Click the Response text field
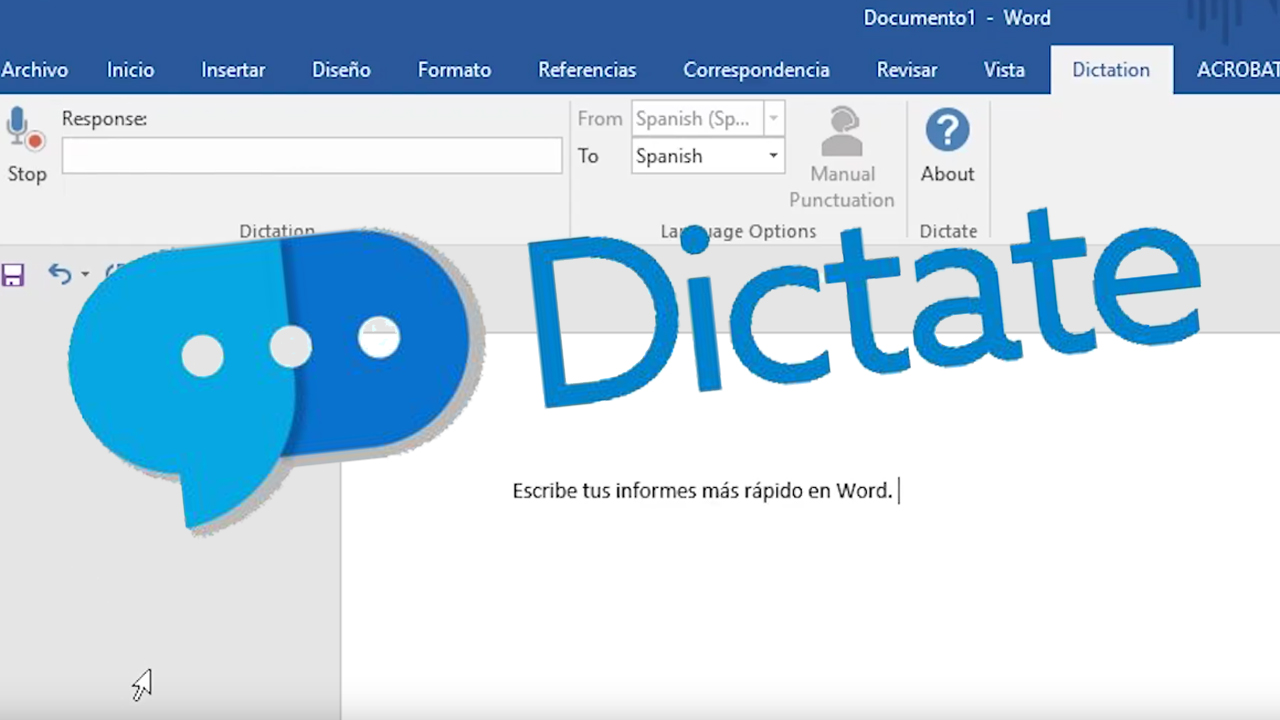This screenshot has width=1280, height=720. coord(312,156)
